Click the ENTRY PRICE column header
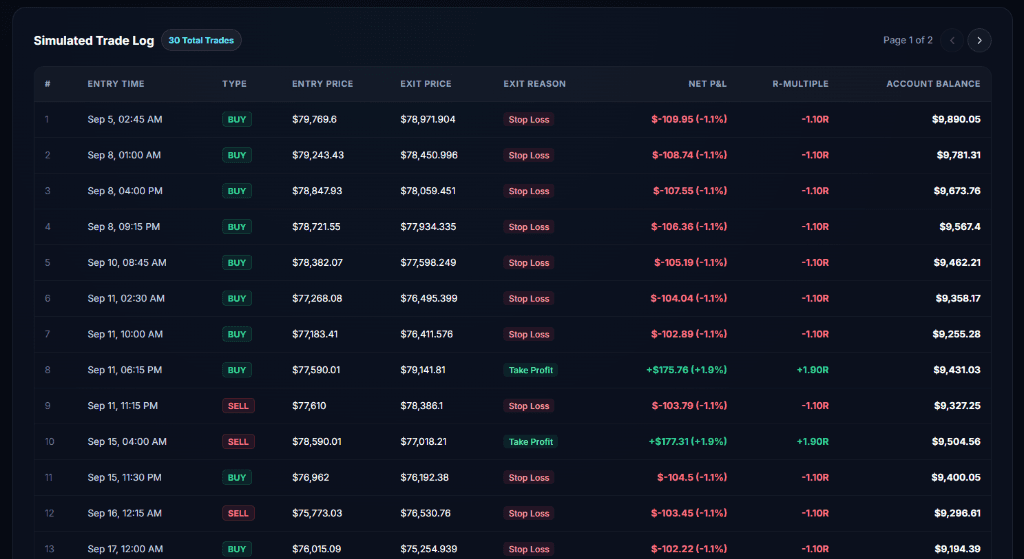 pyautogui.click(x=323, y=84)
